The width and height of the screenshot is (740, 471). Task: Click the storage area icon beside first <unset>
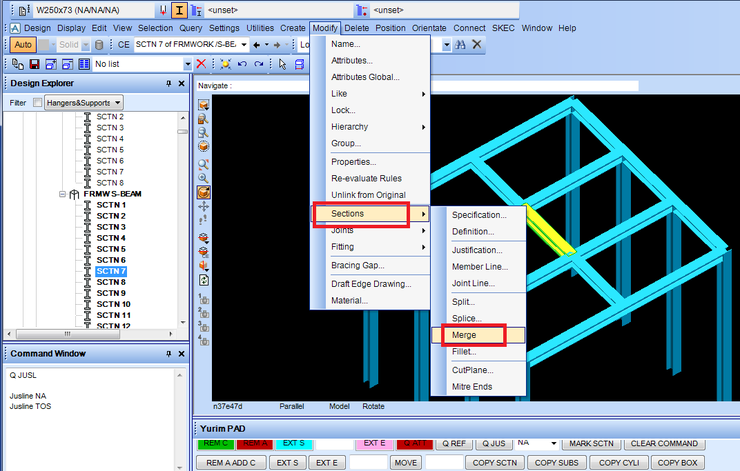[x=196, y=10]
